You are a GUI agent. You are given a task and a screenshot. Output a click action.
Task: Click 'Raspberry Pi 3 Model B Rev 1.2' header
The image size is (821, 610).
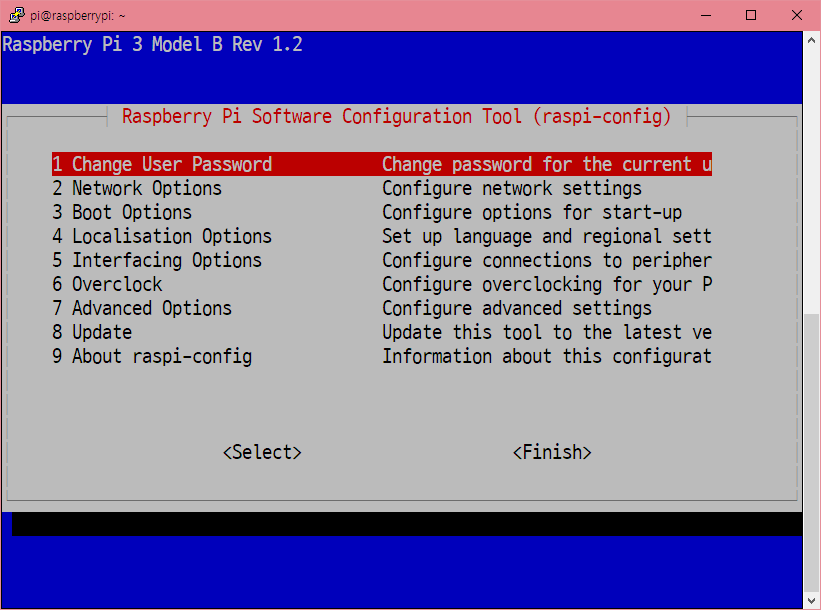[x=152, y=44]
